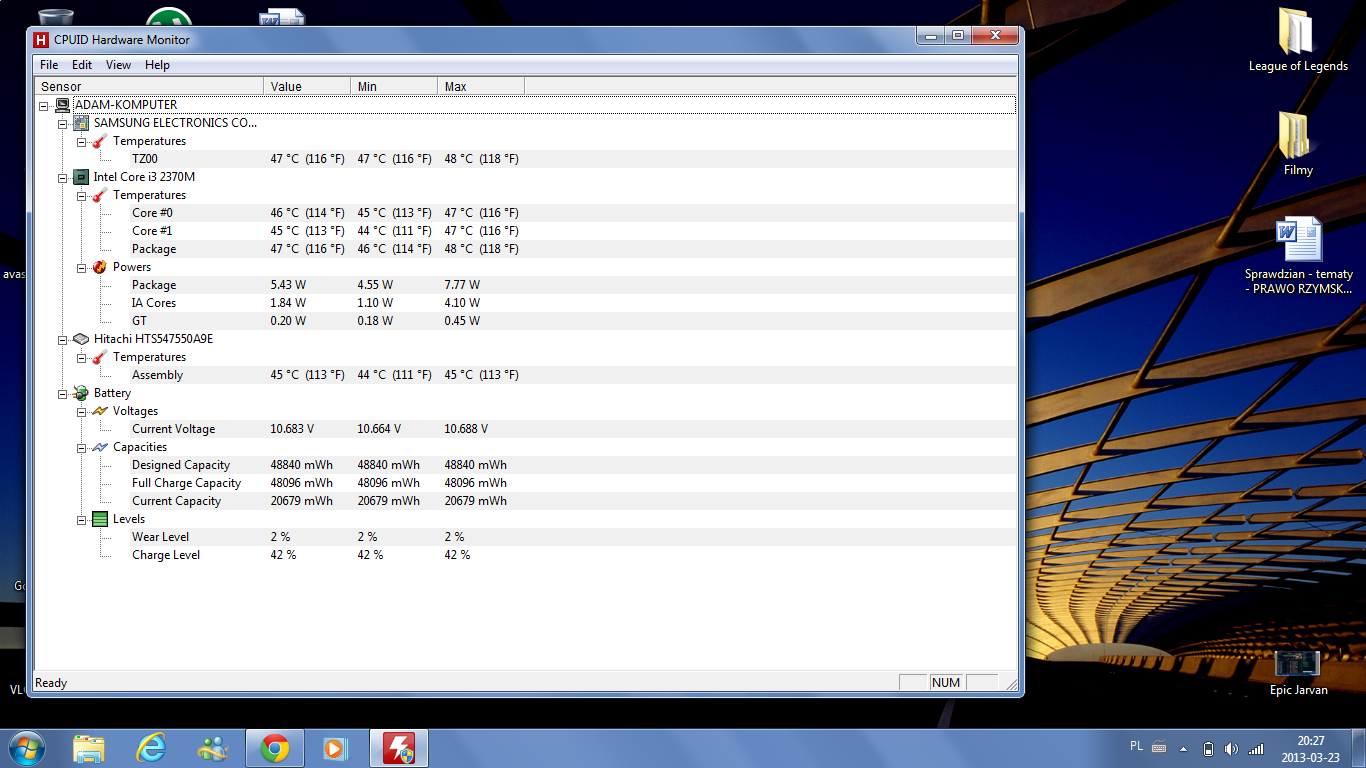Collapse the SAMSUNG ELECTRONICS node
1366x768 pixels.
pyautogui.click(x=63, y=123)
